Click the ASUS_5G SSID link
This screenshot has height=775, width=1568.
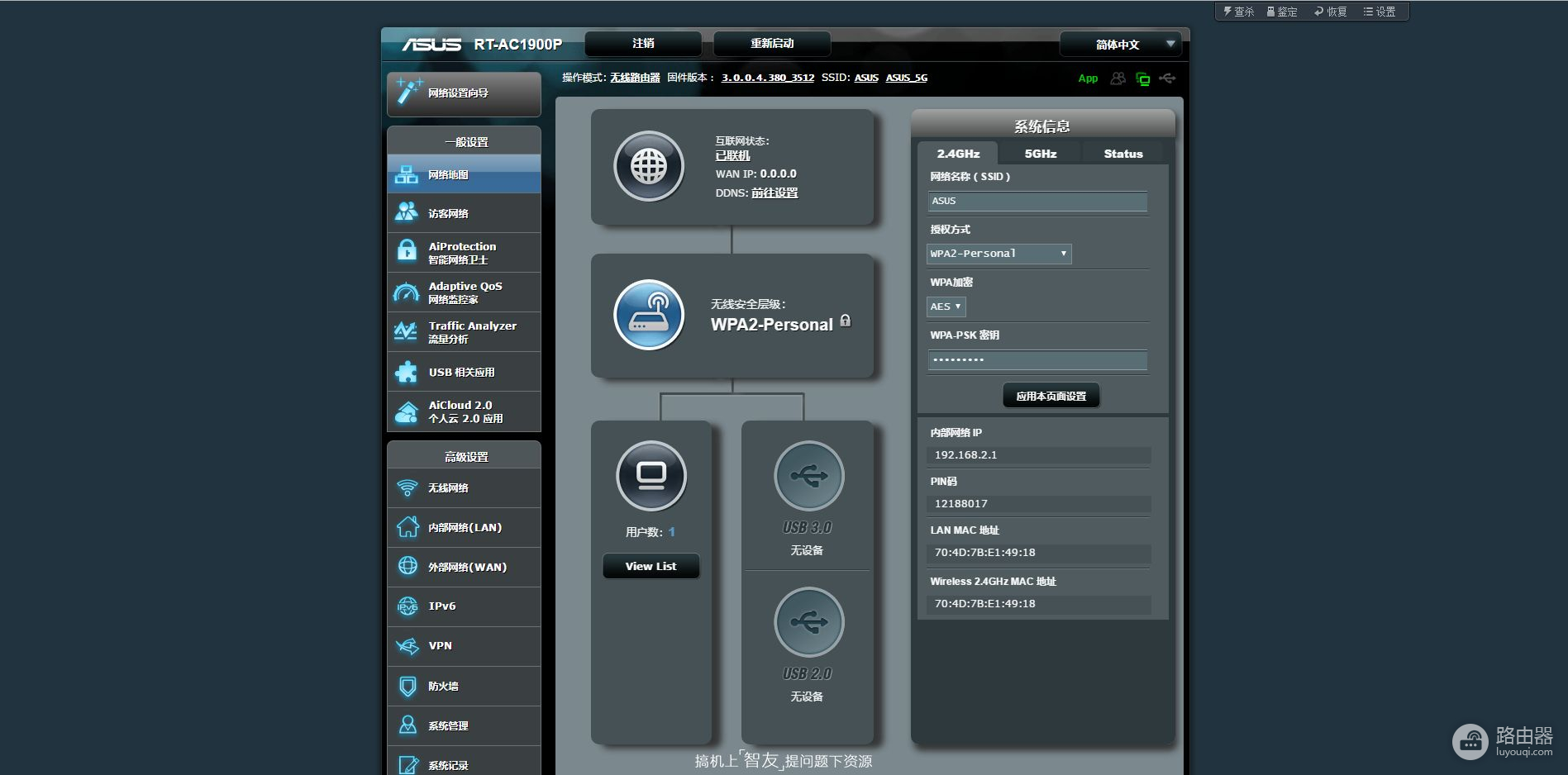[907, 78]
